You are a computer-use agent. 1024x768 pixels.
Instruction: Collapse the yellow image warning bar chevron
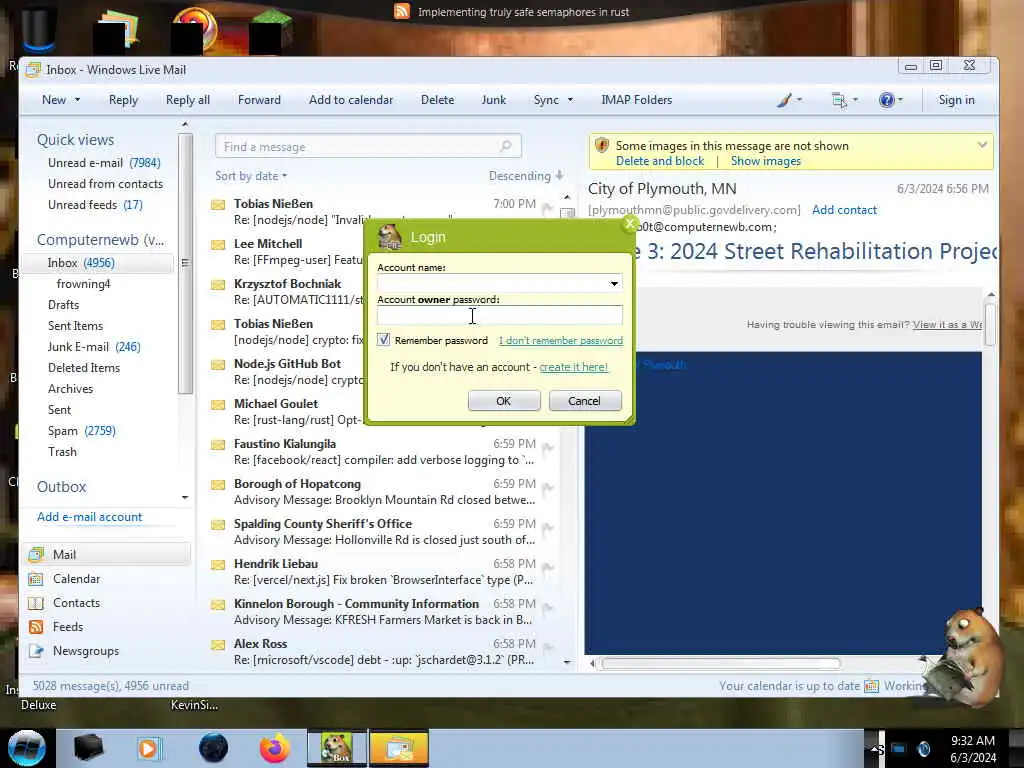982,145
